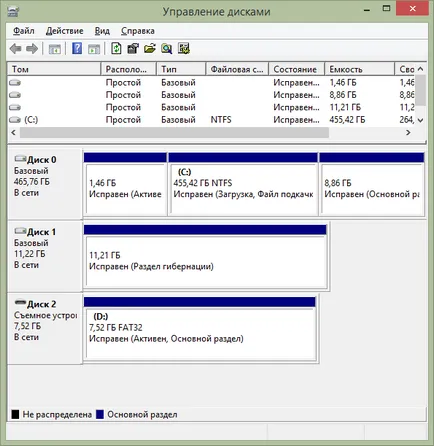Click the checklist settings toolbar icon
Screen dimensions: 434x446
pos(184,49)
